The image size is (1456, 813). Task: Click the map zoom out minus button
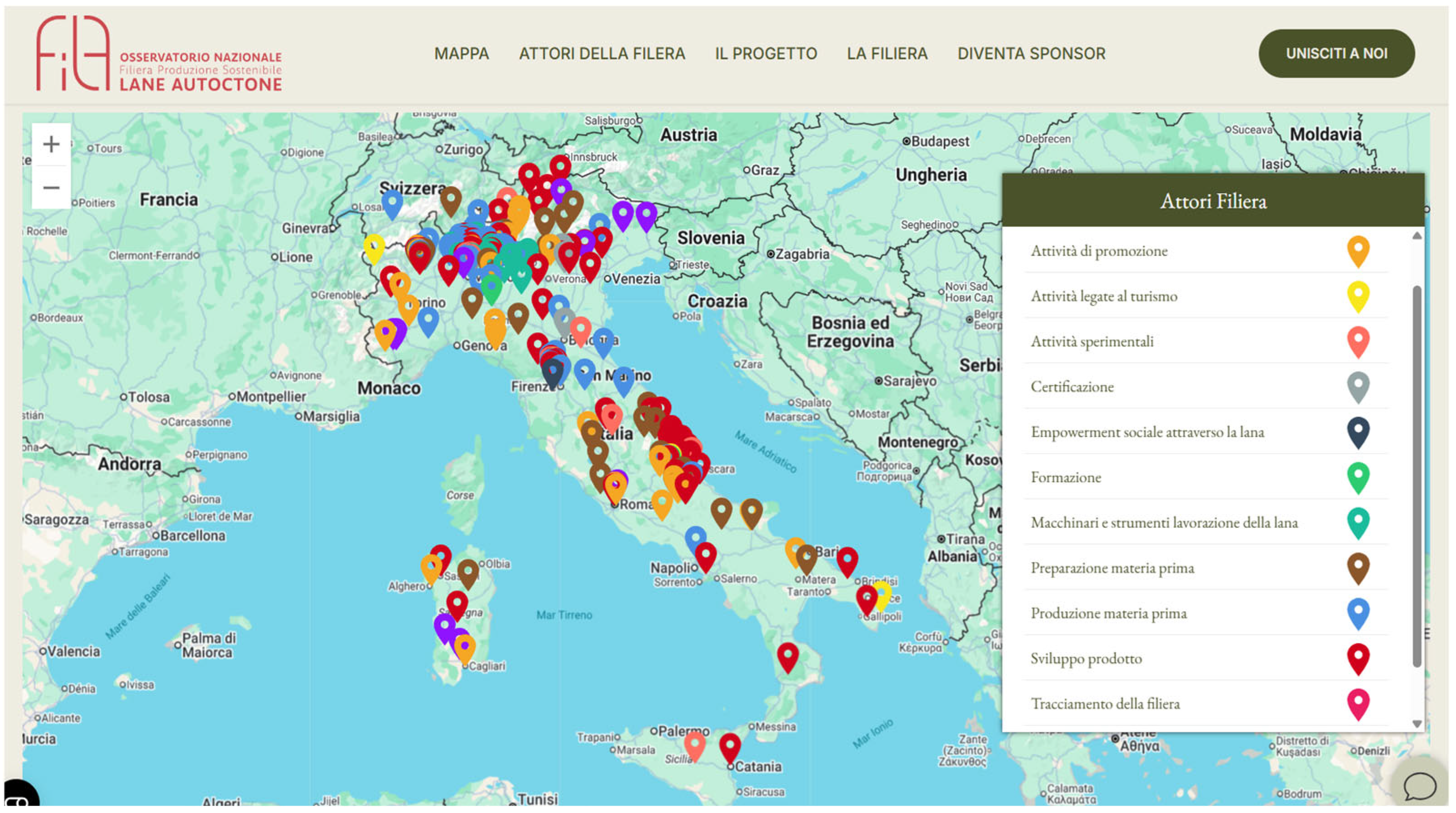(x=51, y=188)
